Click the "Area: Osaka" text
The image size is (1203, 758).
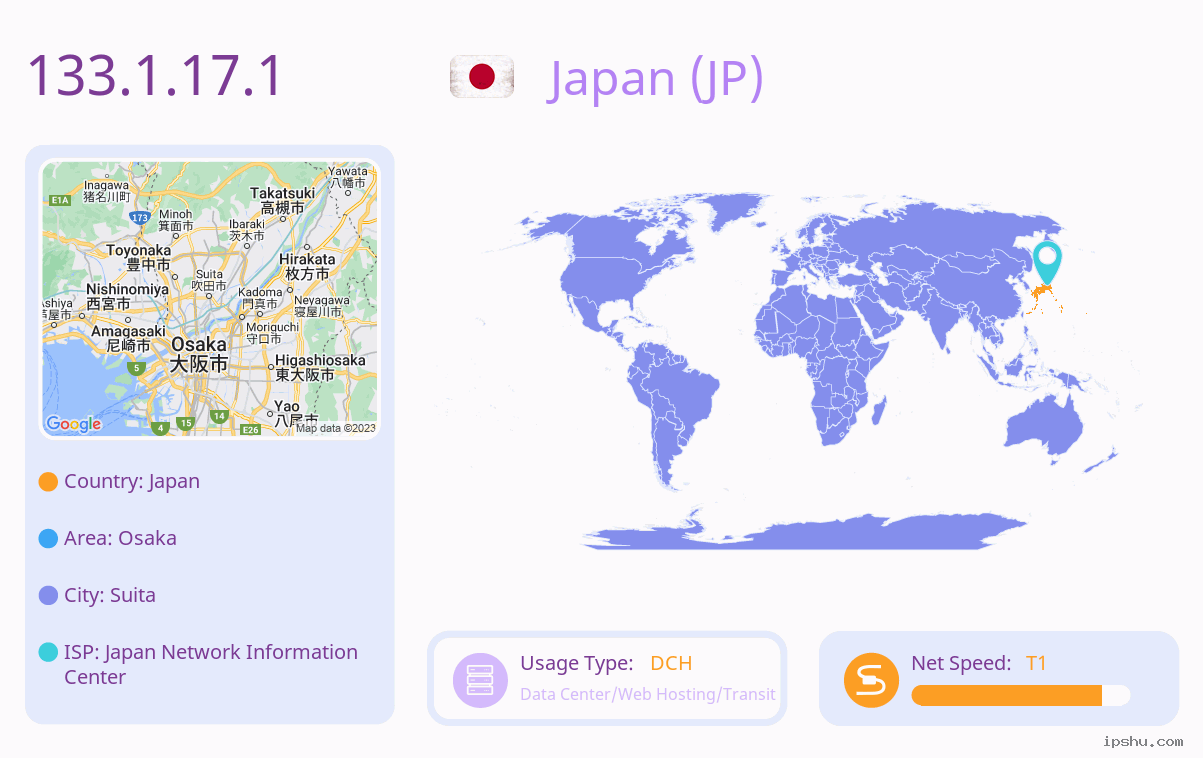[120, 538]
